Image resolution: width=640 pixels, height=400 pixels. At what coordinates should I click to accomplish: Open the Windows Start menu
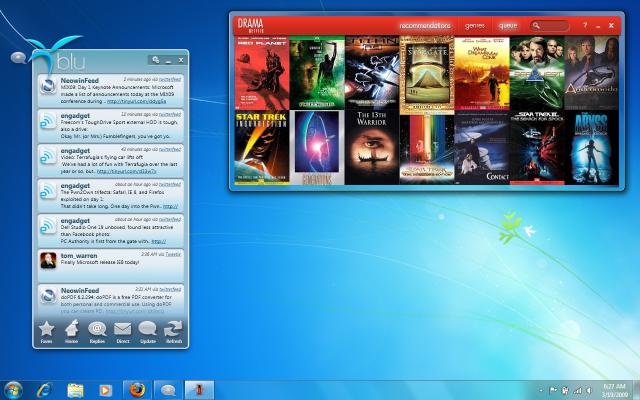[14, 390]
